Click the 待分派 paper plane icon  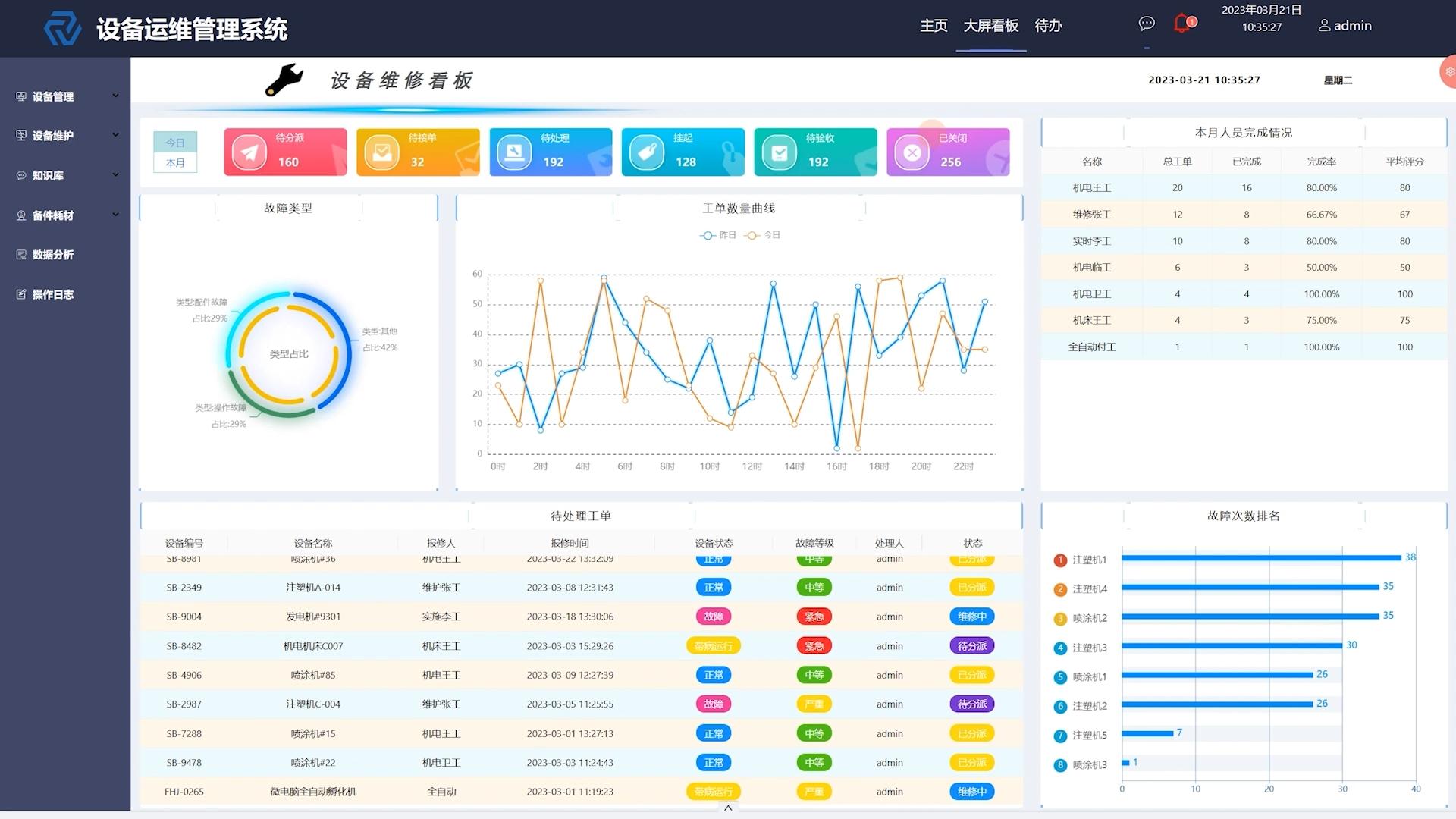(x=249, y=152)
